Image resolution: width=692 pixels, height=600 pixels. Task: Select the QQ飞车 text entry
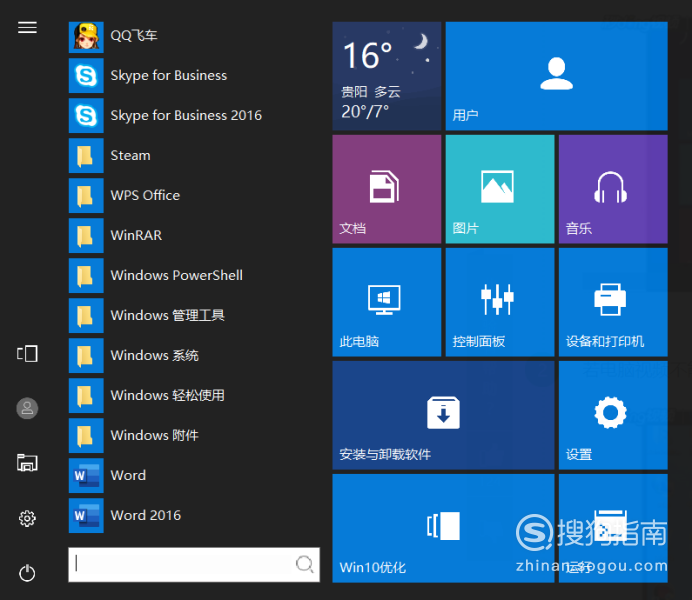pyautogui.click(x=134, y=35)
